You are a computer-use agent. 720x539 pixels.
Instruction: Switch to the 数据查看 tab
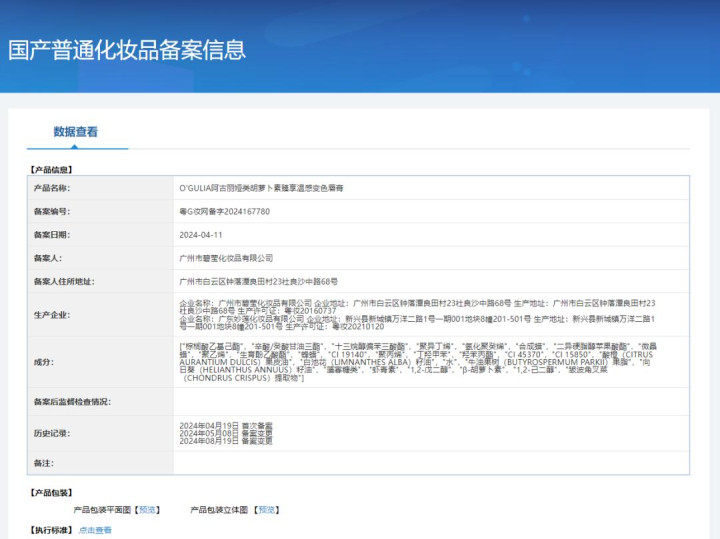[76, 132]
